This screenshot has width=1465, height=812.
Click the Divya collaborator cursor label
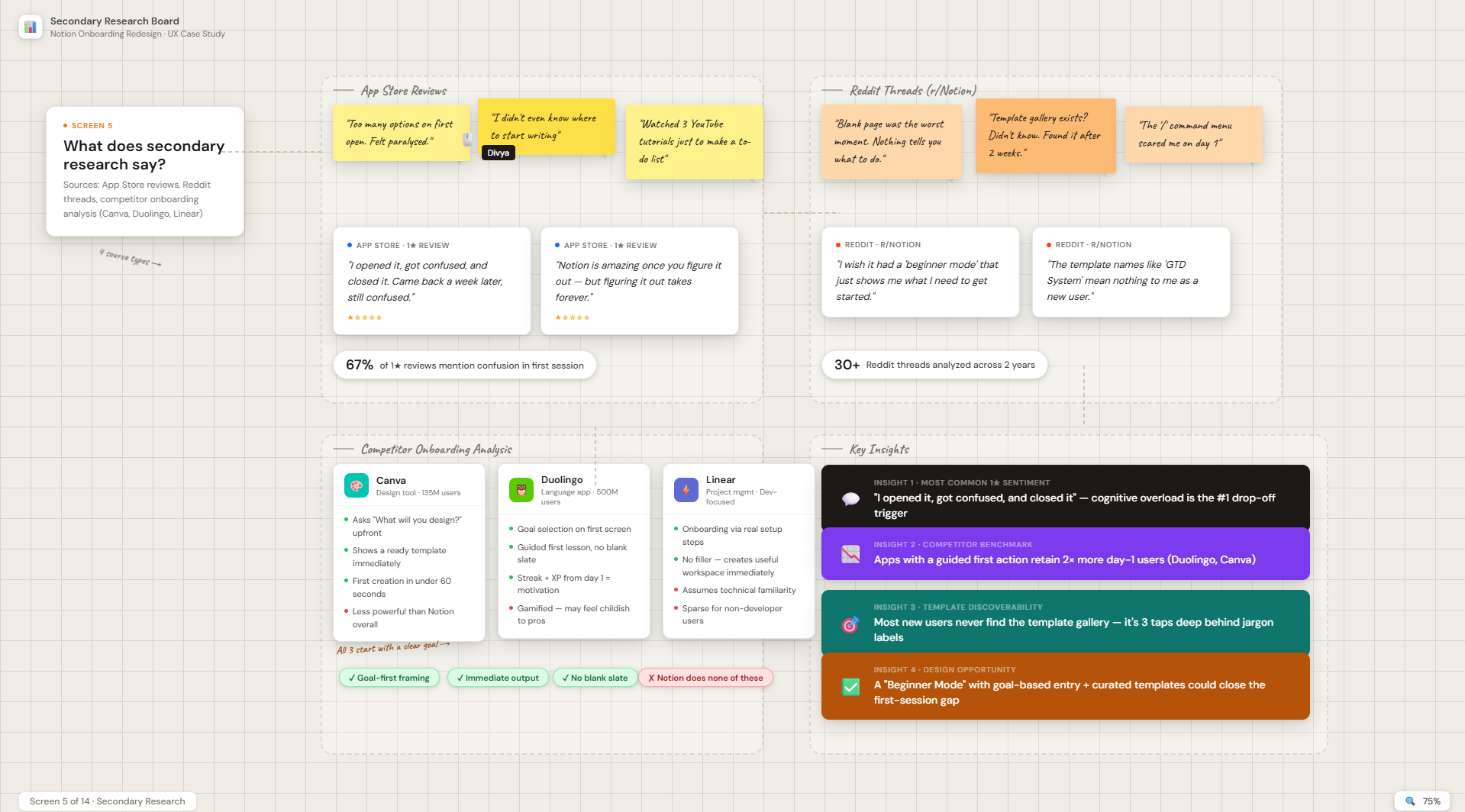[499, 153]
